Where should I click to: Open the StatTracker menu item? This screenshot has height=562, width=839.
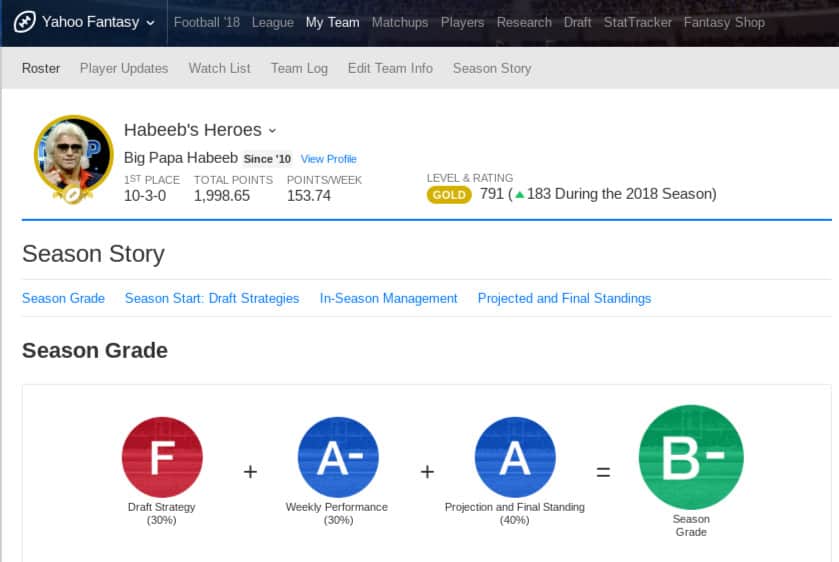tap(638, 22)
